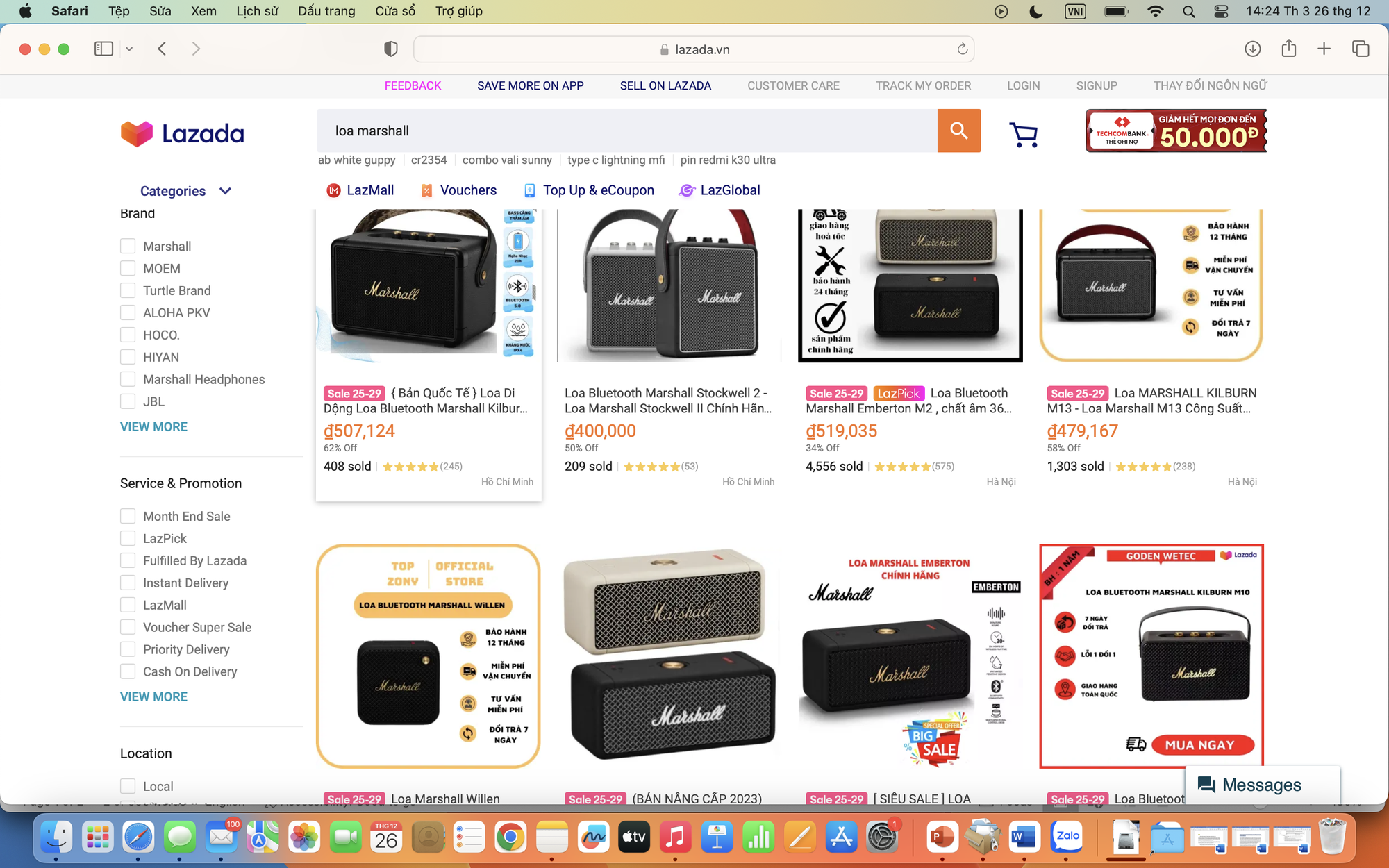The image size is (1389, 868).
Task: Collapse the Categories section
Action: click(x=224, y=190)
